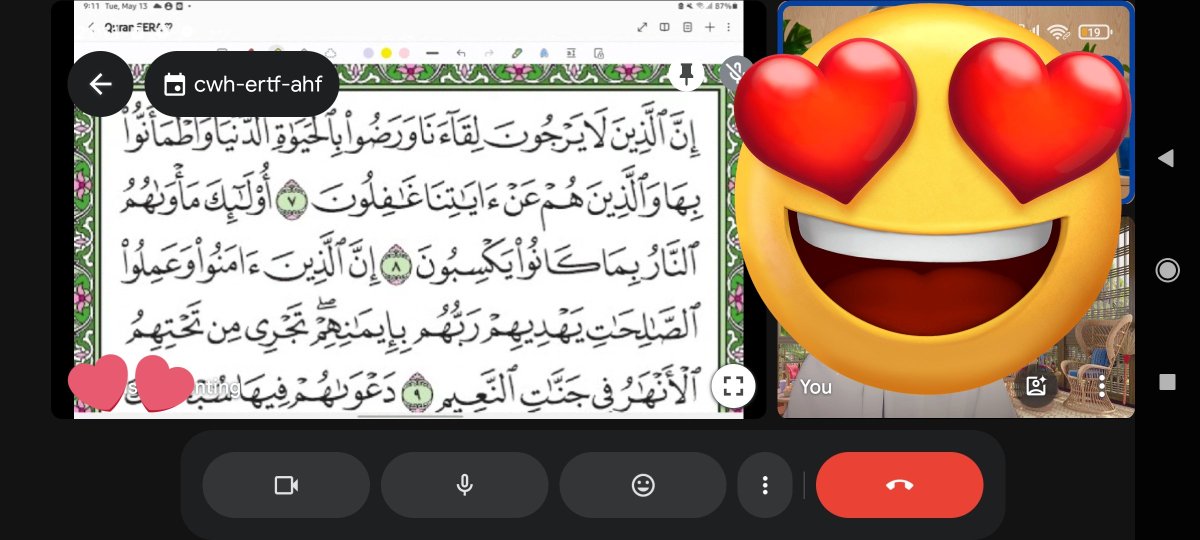Open visual effects on the self-view tile
The height and width of the screenshot is (540, 1200).
[x=1036, y=386]
